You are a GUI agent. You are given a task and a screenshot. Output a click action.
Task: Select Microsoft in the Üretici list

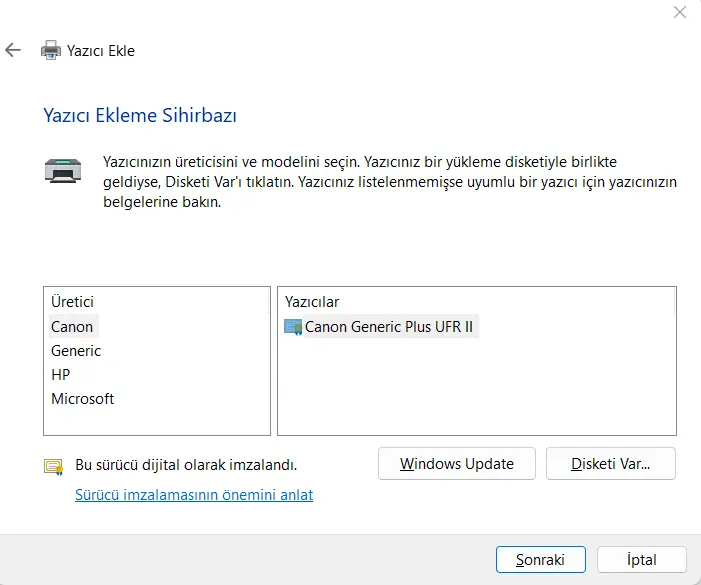coord(82,399)
